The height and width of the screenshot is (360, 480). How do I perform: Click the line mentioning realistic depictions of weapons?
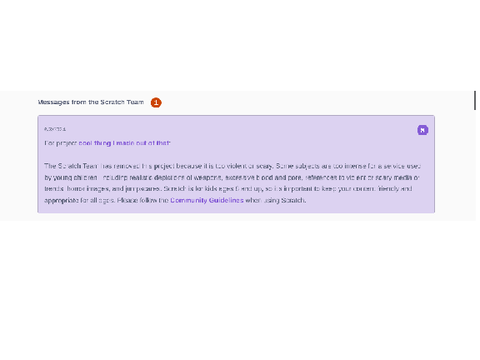232,177
